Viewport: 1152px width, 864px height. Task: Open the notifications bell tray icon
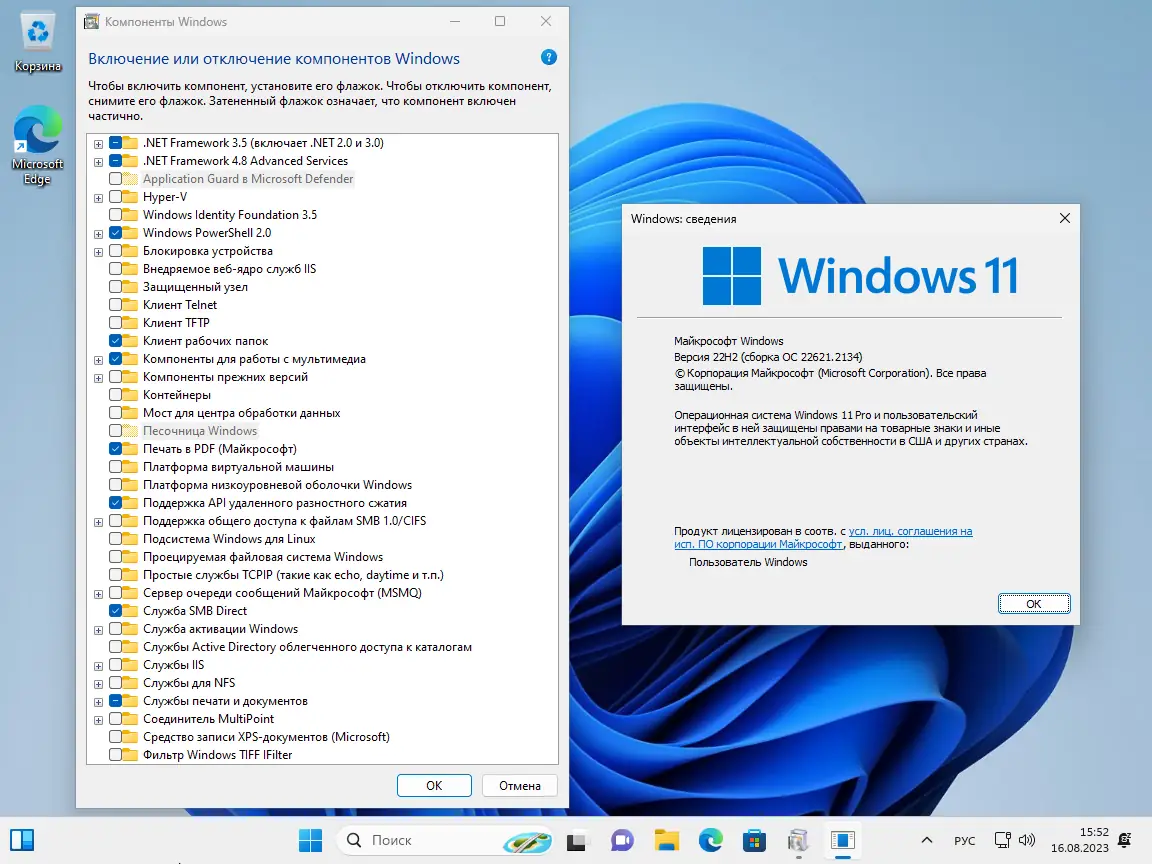1124,840
